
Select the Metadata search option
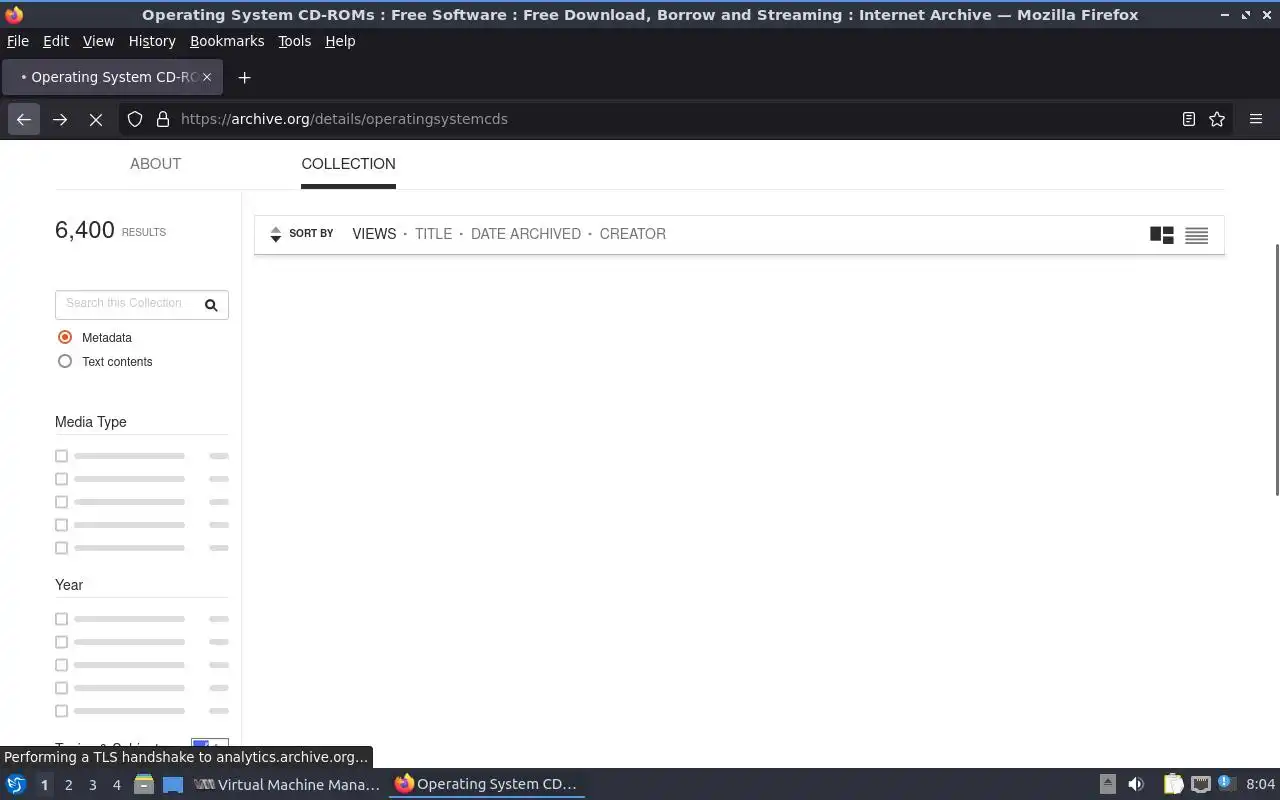pos(65,337)
